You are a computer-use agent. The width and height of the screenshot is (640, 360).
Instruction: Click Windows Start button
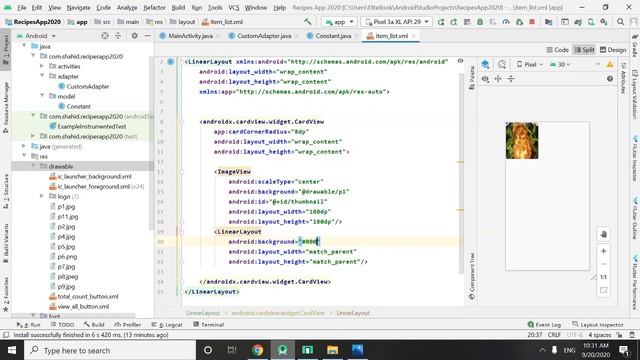pyautogui.click(x=12, y=350)
